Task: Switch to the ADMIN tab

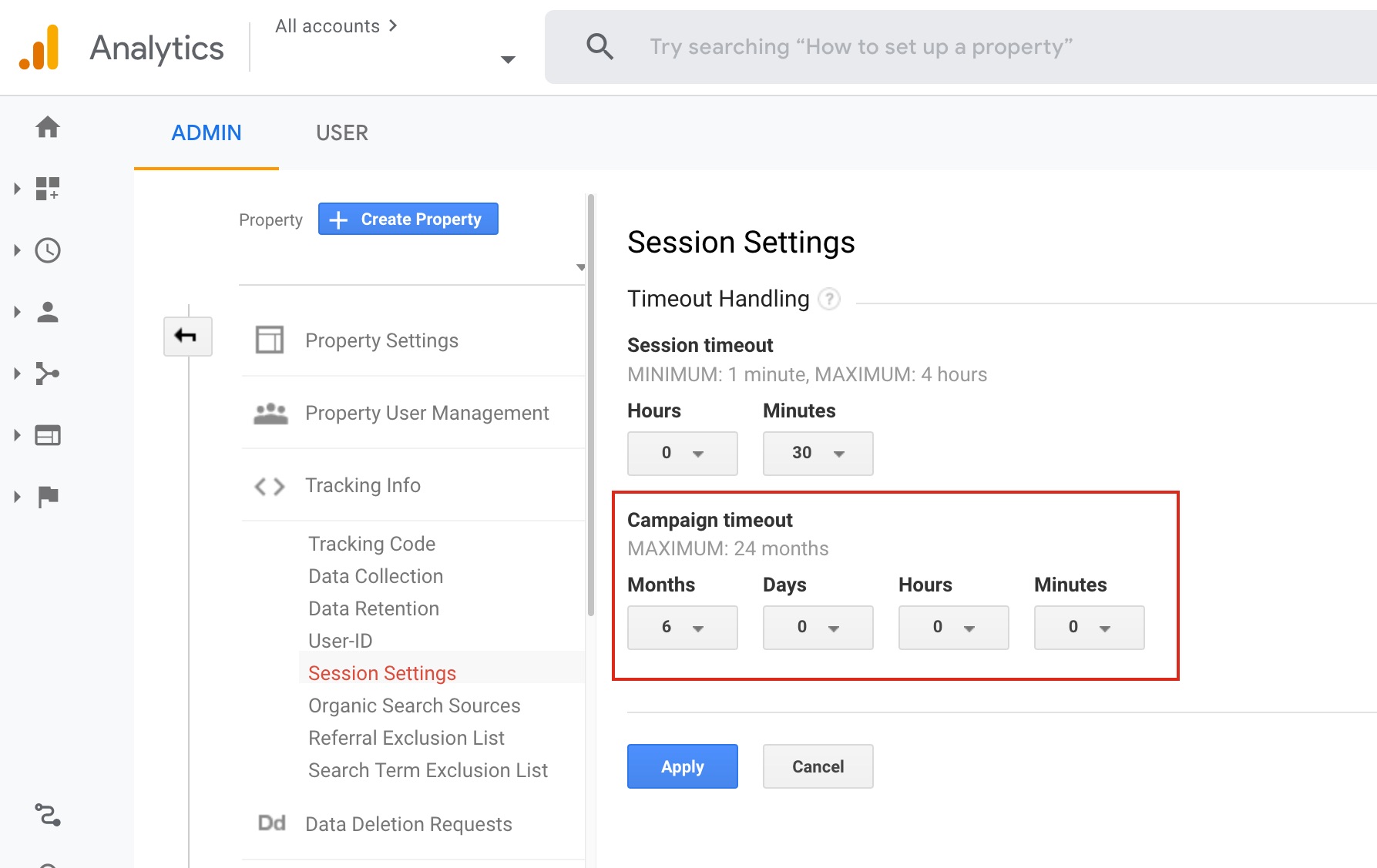Action: (x=206, y=132)
